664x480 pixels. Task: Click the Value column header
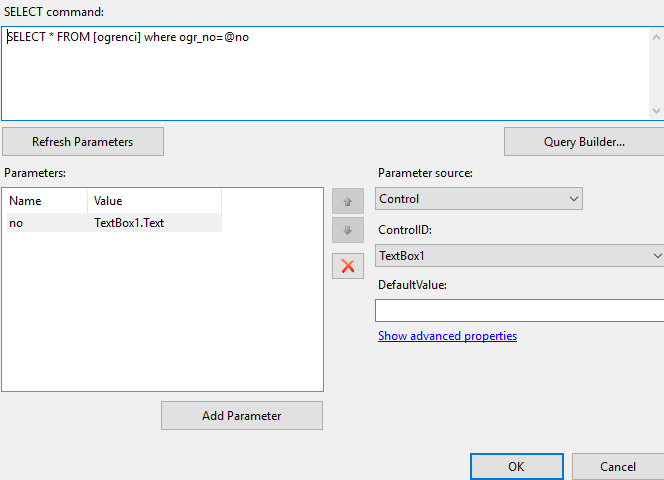[x=155, y=201]
